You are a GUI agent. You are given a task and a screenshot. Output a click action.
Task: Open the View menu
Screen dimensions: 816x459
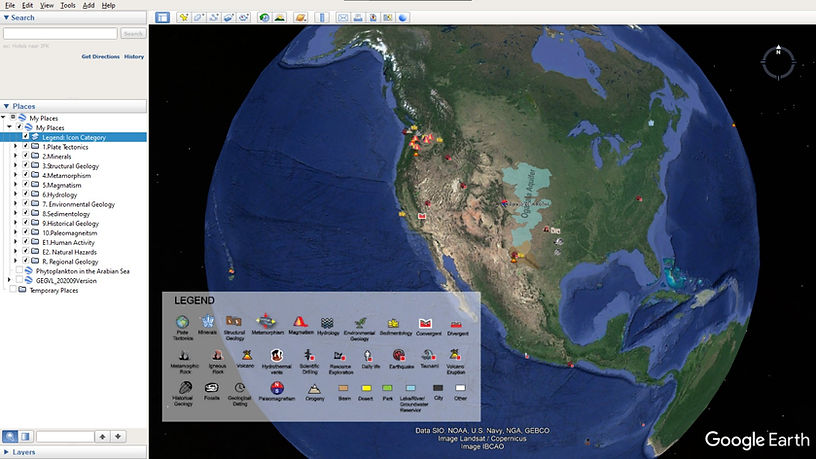(x=47, y=5)
